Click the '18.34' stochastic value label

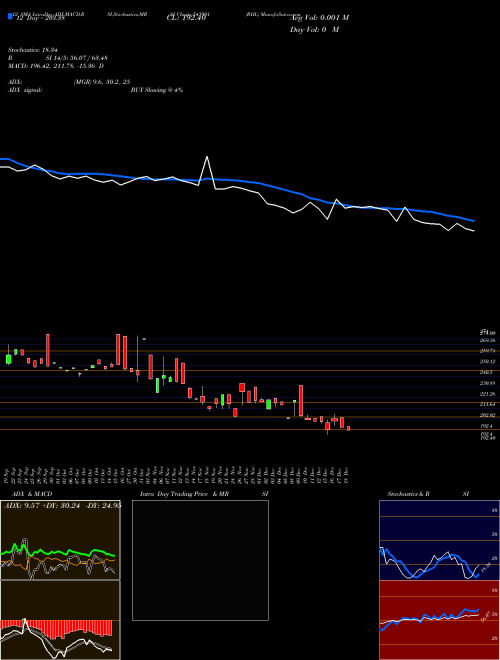(x=485, y=568)
